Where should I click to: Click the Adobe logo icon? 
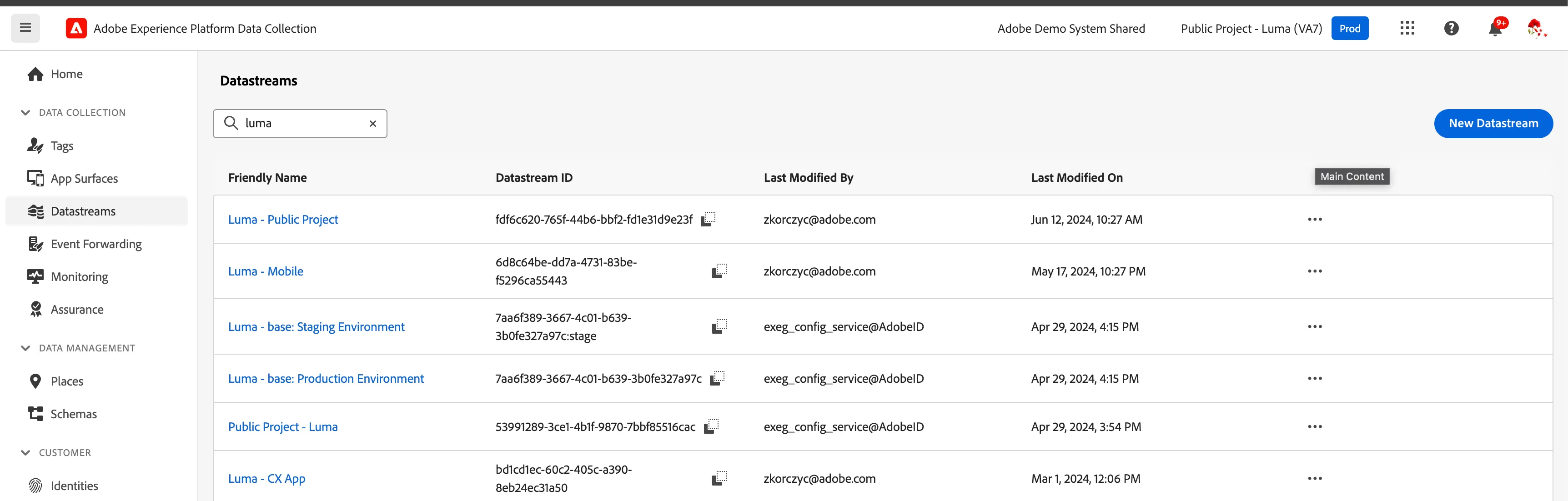[x=76, y=28]
